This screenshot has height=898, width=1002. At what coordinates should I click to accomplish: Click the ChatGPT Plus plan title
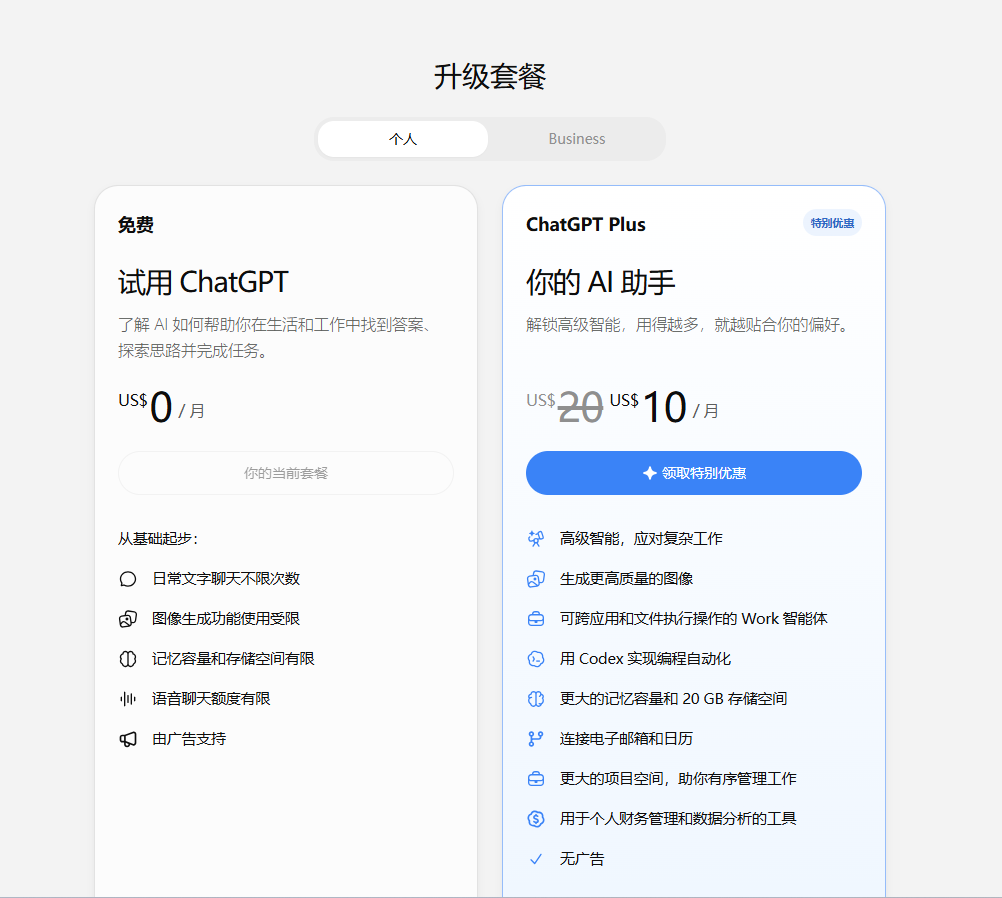585,224
